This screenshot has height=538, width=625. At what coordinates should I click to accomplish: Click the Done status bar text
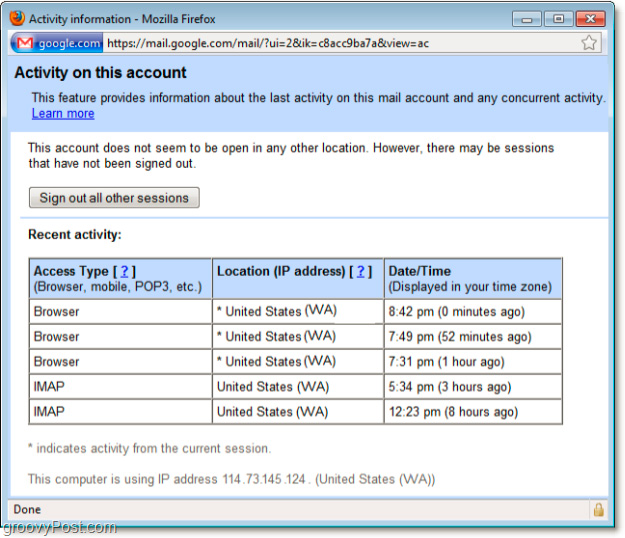click(27, 509)
